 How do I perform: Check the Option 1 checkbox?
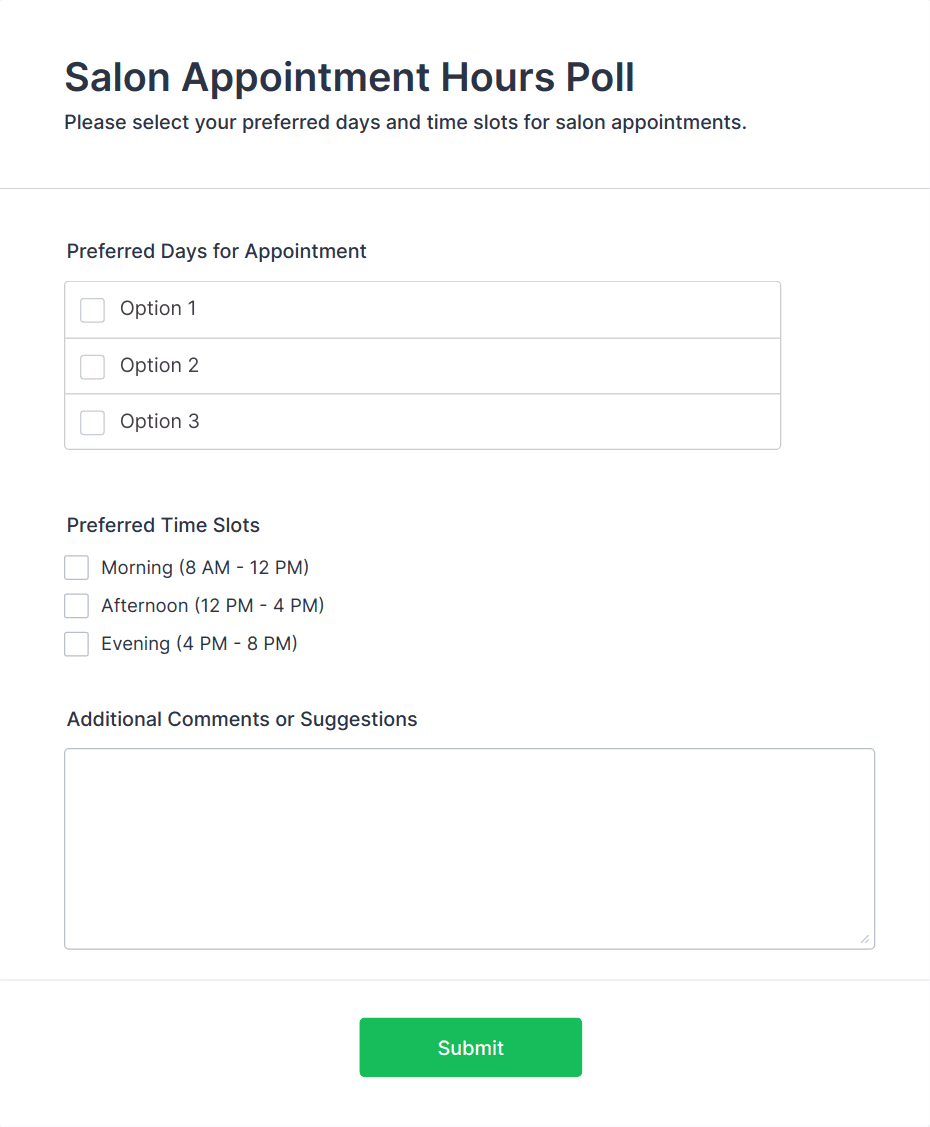[92, 310]
